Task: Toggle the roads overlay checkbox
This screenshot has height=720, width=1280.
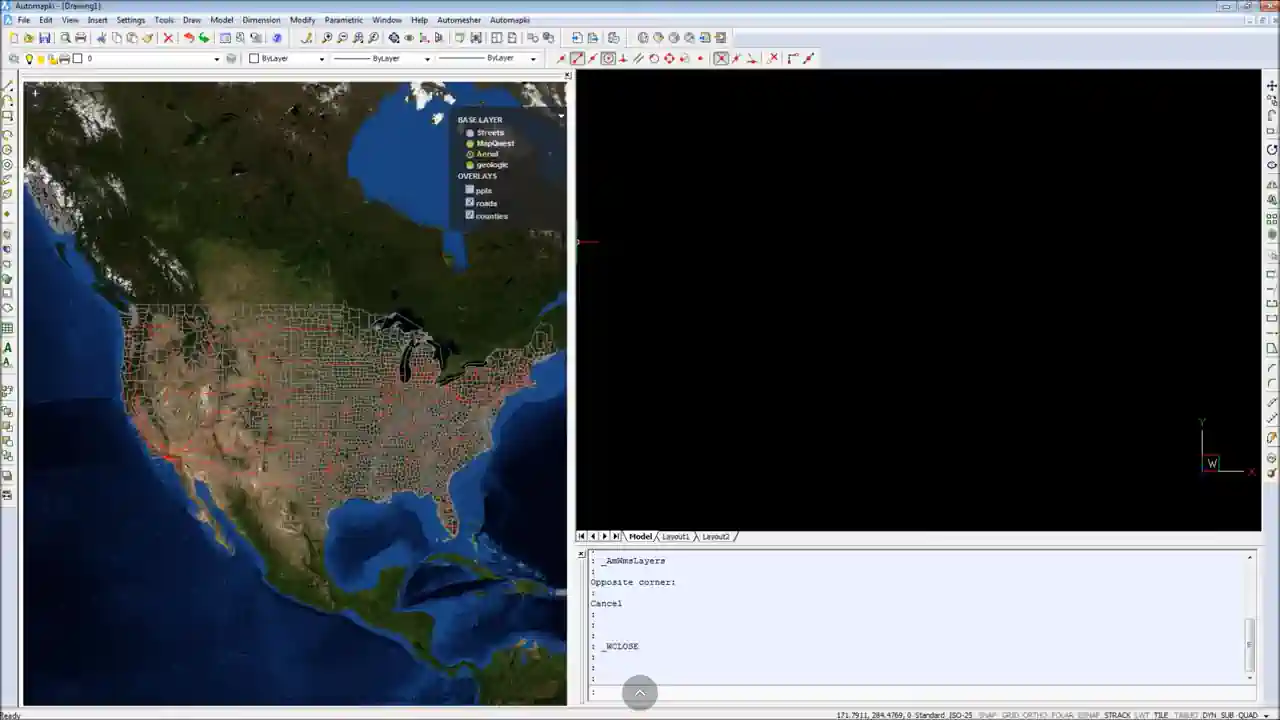Action: pyautogui.click(x=470, y=203)
